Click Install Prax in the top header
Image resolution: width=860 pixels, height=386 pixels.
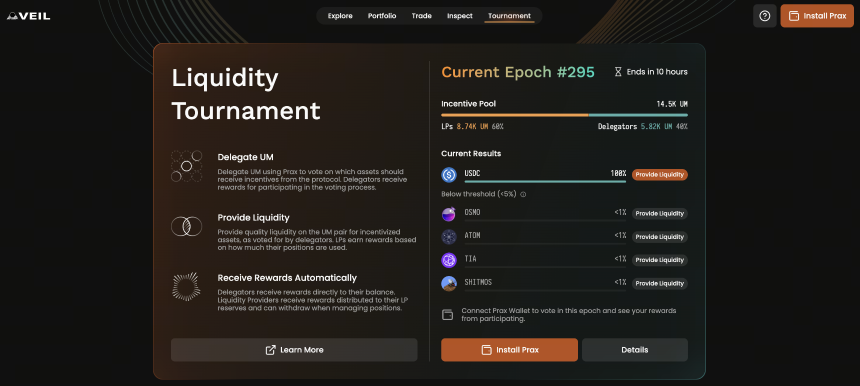817,16
